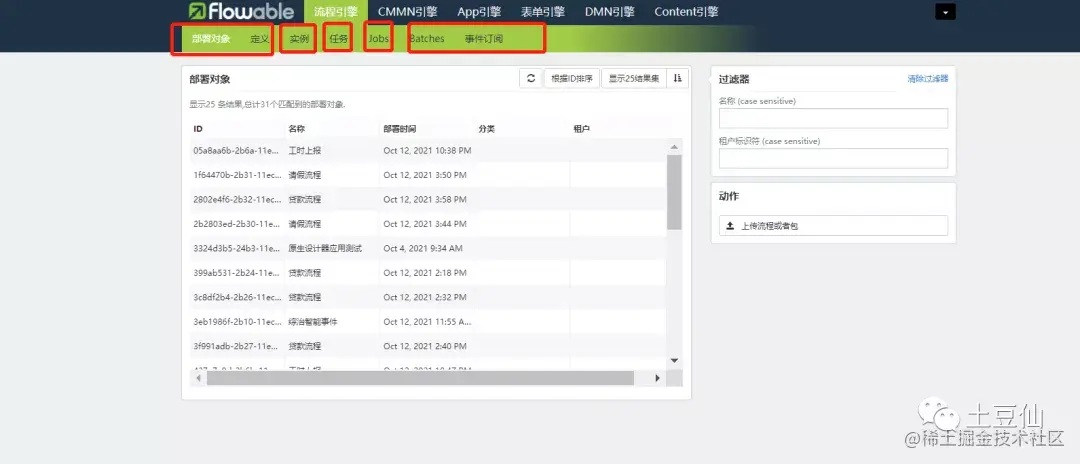
Task: Click the Oct 12, 2021 3:58 PM cell
Action: (427, 199)
